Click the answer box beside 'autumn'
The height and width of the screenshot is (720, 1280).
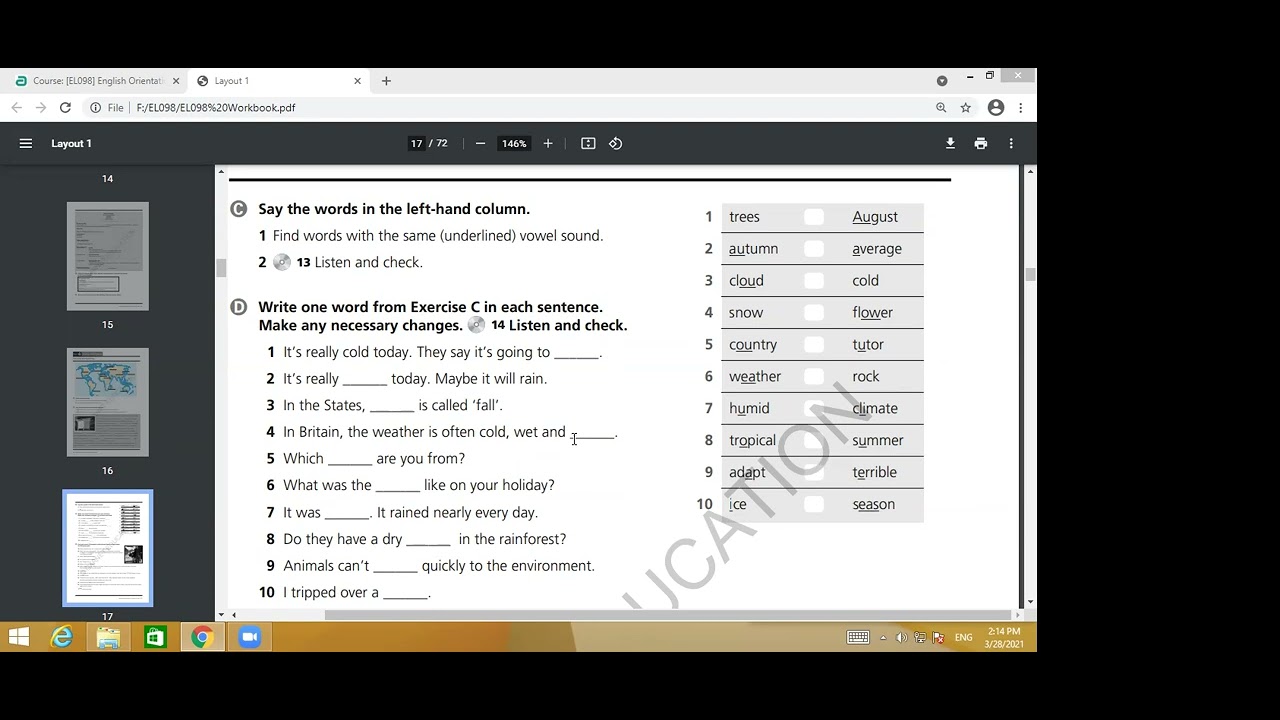[814, 249]
